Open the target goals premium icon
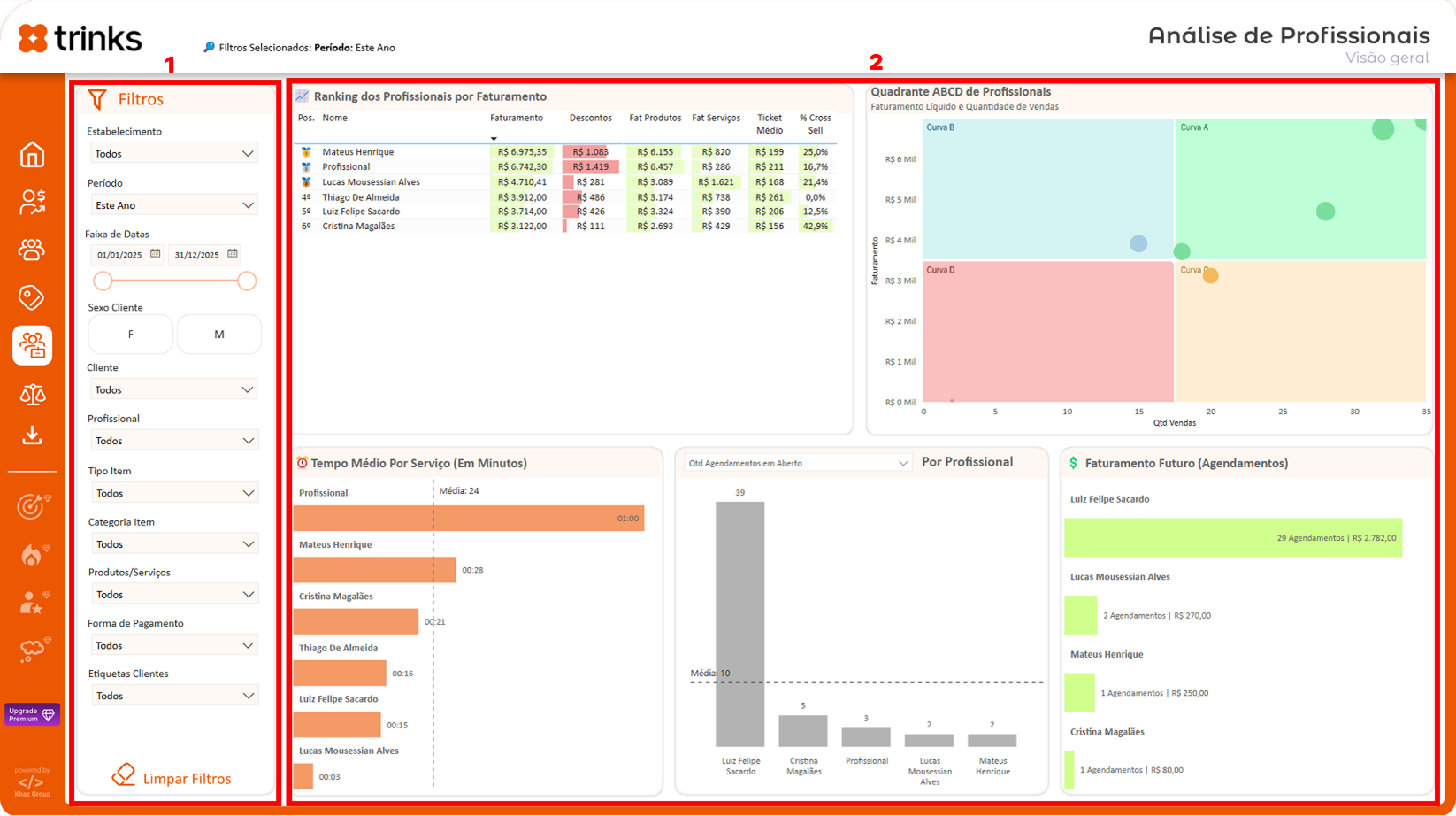Screen dimensions: 1456x816 (32, 506)
